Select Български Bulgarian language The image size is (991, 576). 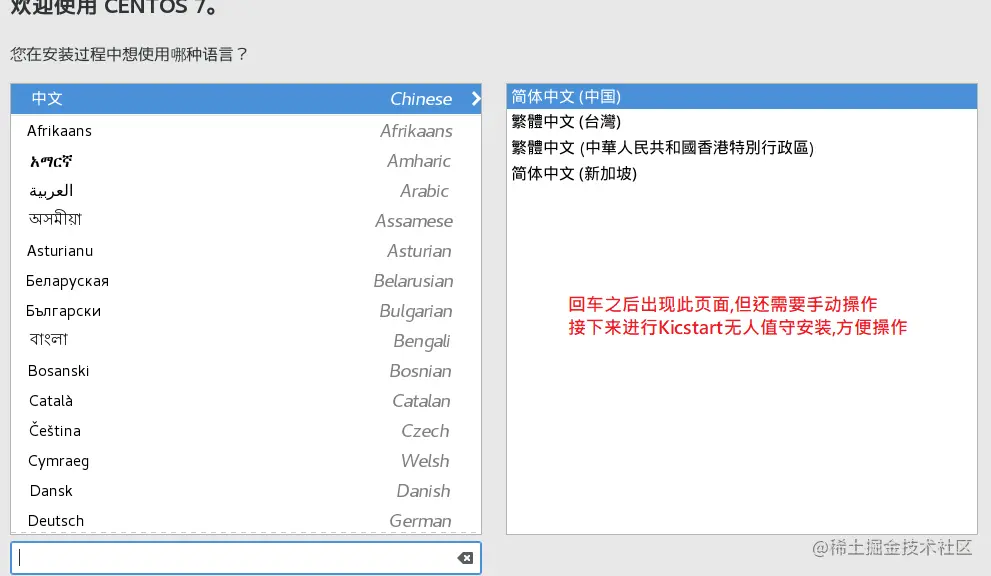tap(246, 311)
